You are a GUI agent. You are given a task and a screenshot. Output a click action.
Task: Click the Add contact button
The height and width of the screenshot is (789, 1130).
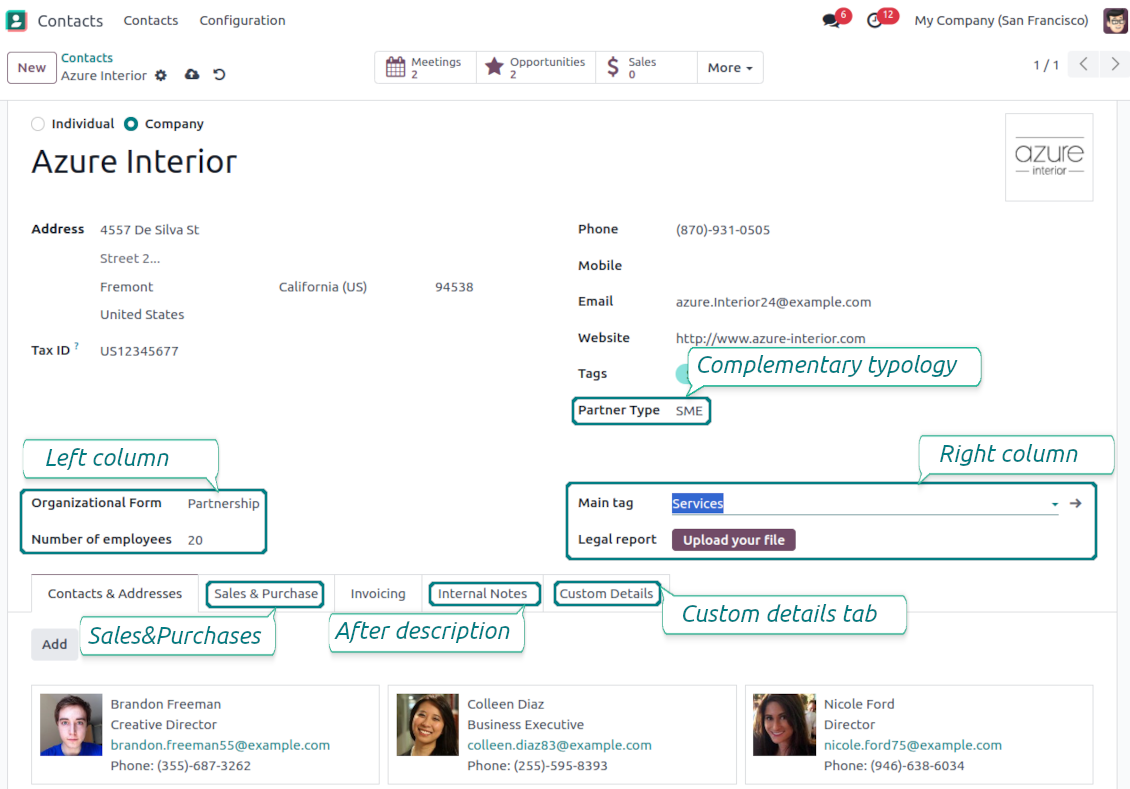coord(54,644)
